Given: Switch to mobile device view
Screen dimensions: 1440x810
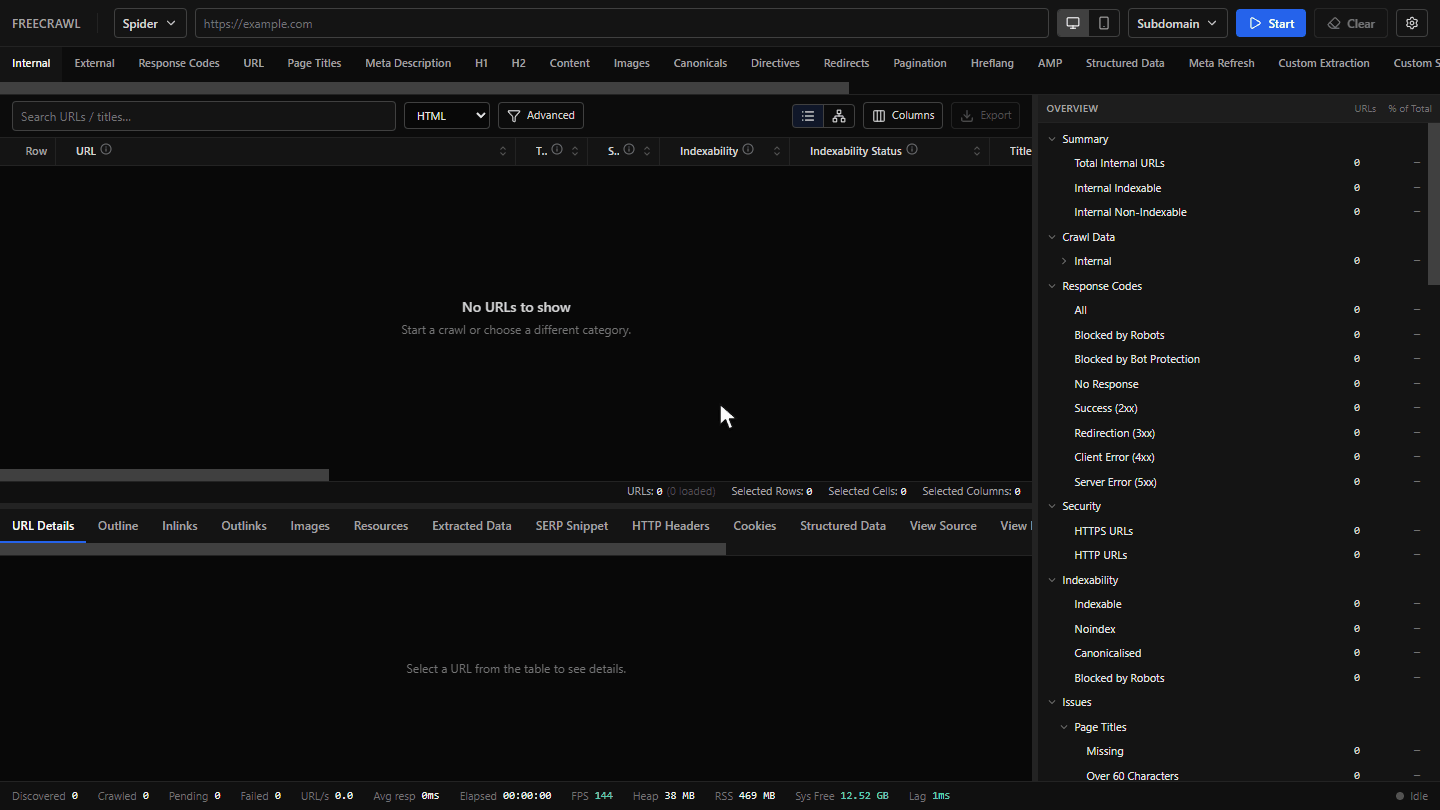Looking at the screenshot, I should [1104, 23].
